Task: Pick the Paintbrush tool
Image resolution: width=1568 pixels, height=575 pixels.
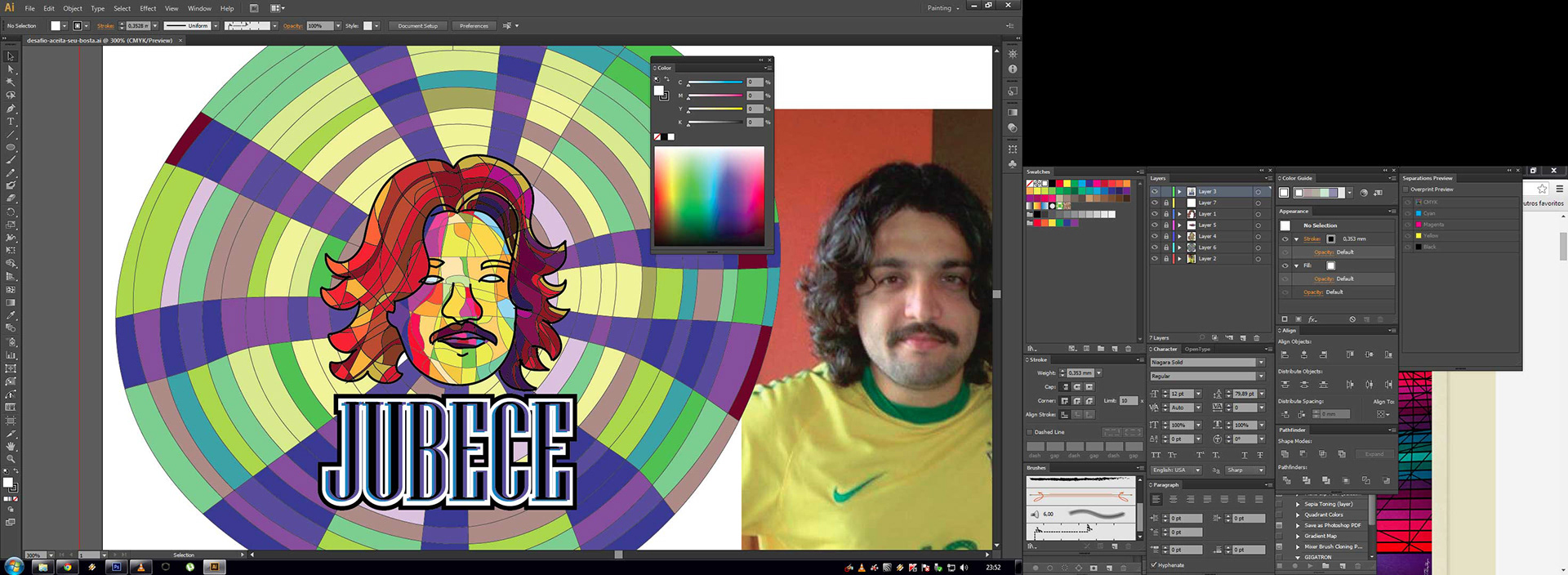Action: [x=11, y=160]
